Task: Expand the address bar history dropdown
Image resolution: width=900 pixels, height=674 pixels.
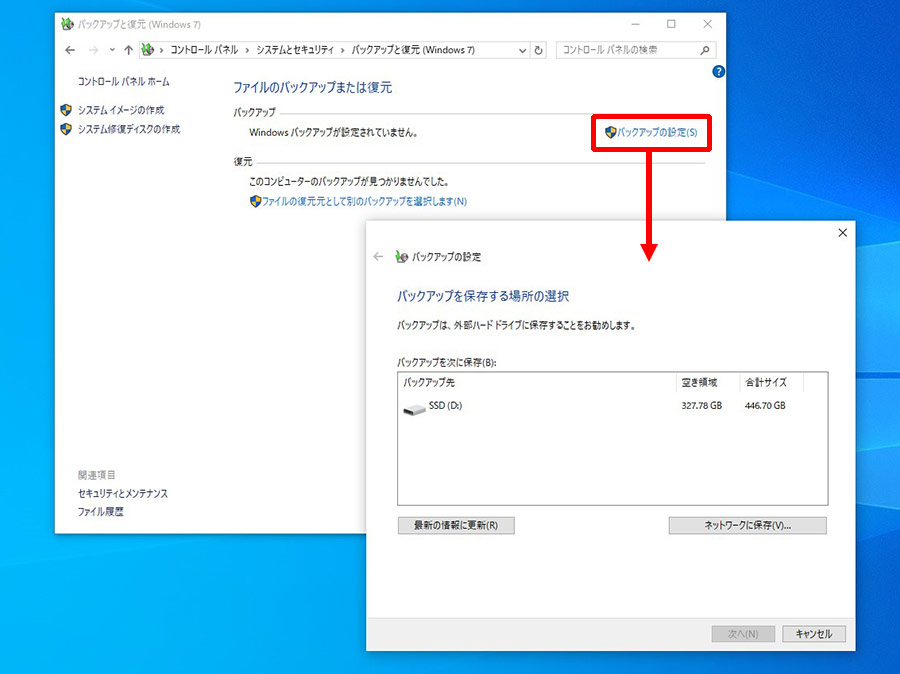Action: tap(522, 51)
